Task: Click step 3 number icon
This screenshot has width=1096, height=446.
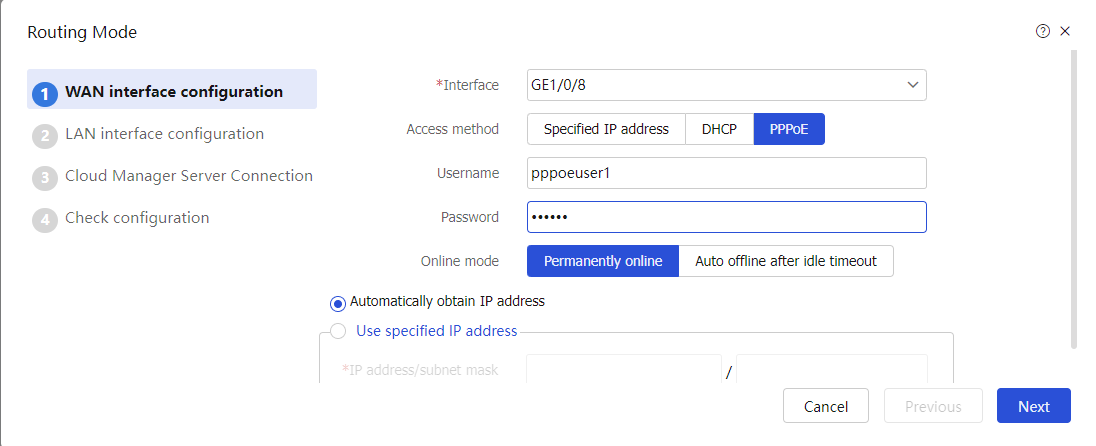Action: 45,178
